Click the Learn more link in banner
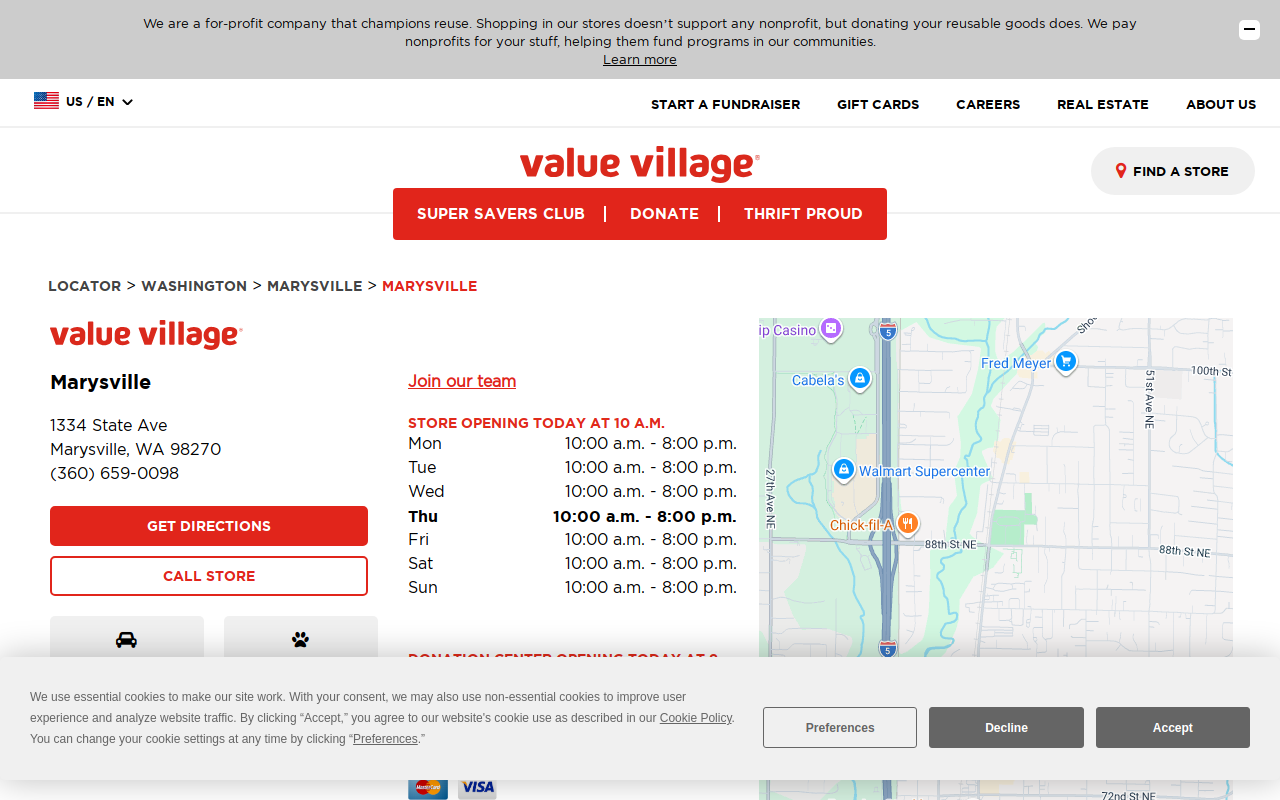Viewport: 1280px width, 800px height. pos(640,60)
